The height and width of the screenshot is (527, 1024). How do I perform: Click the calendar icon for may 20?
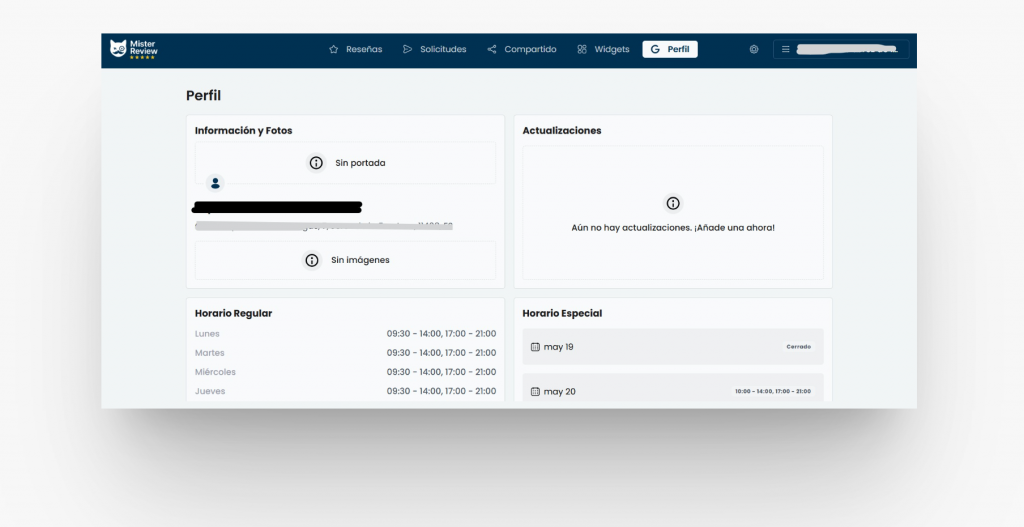coord(535,392)
